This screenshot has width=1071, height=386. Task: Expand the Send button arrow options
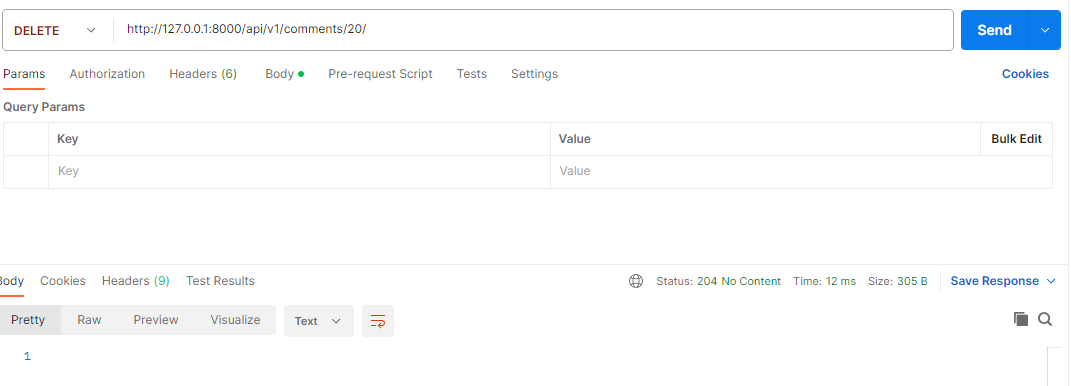tap(1044, 30)
